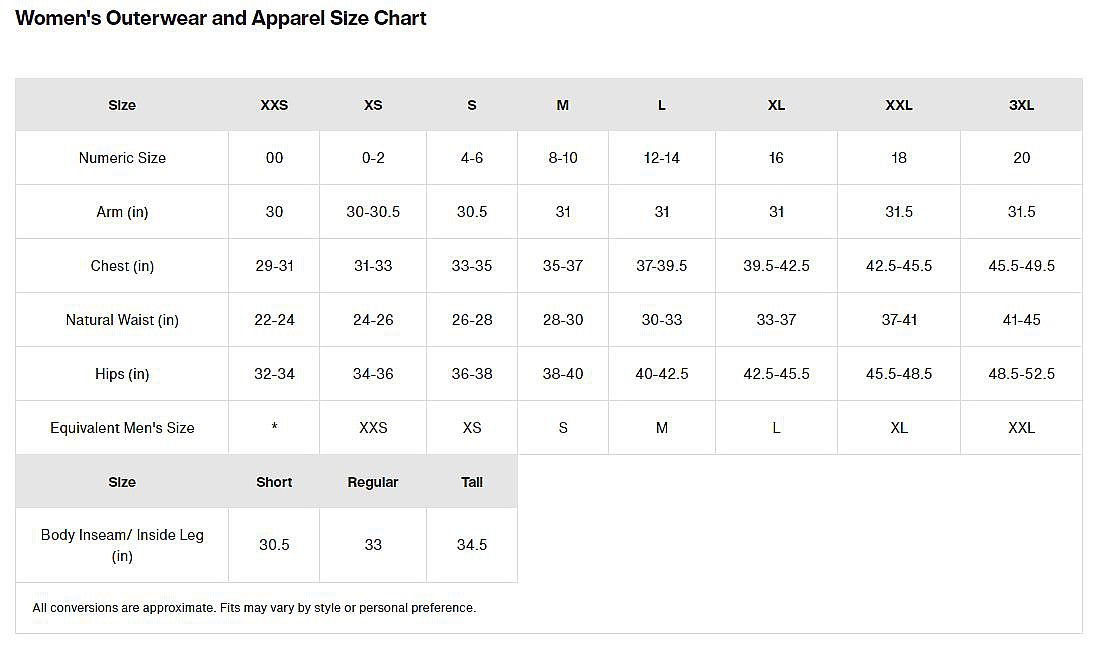Click the Arm (in) row label
Image resolution: width=1098 pixels, height=651 pixels.
(122, 212)
